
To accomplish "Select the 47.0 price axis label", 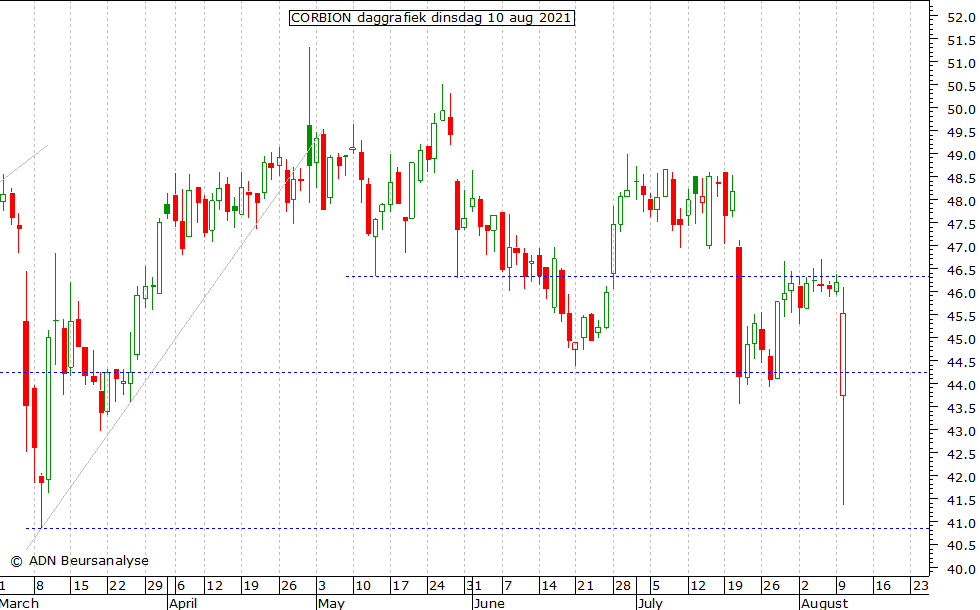I will coord(961,248).
